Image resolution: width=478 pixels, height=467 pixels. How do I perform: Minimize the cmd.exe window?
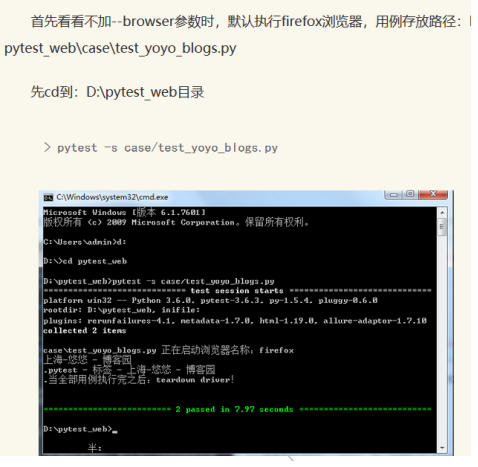[393, 194]
